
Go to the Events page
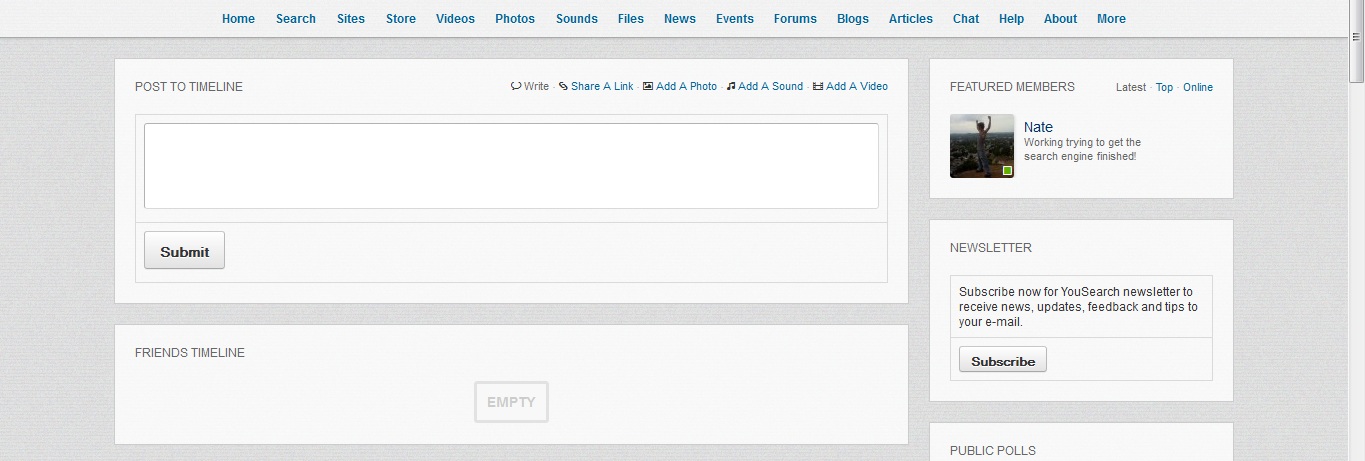(x=735, y=19)
